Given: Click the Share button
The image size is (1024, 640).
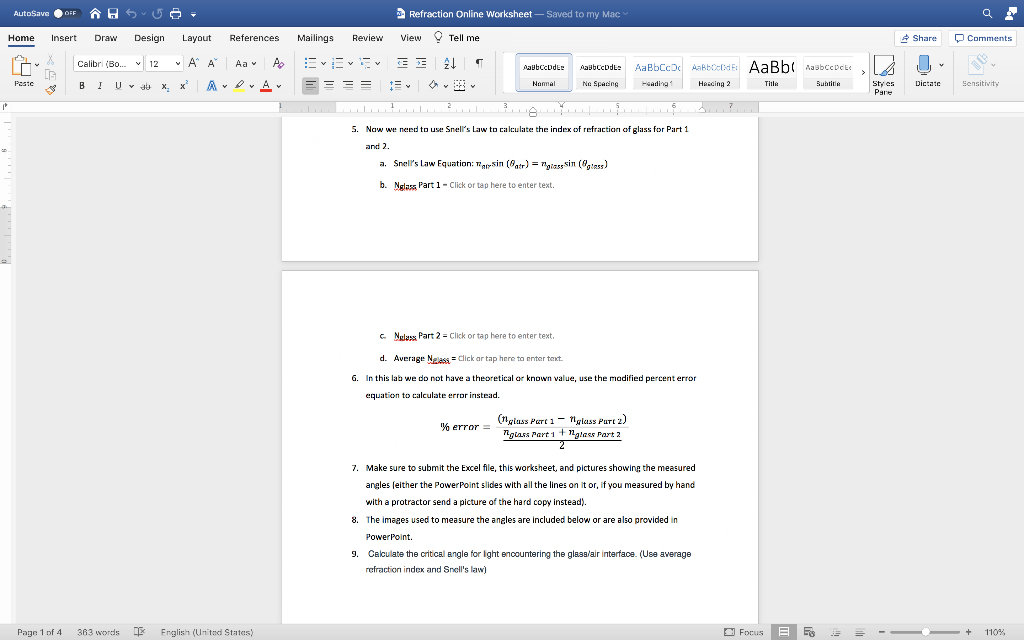Looking at the screenshot, I should (918, 38).
